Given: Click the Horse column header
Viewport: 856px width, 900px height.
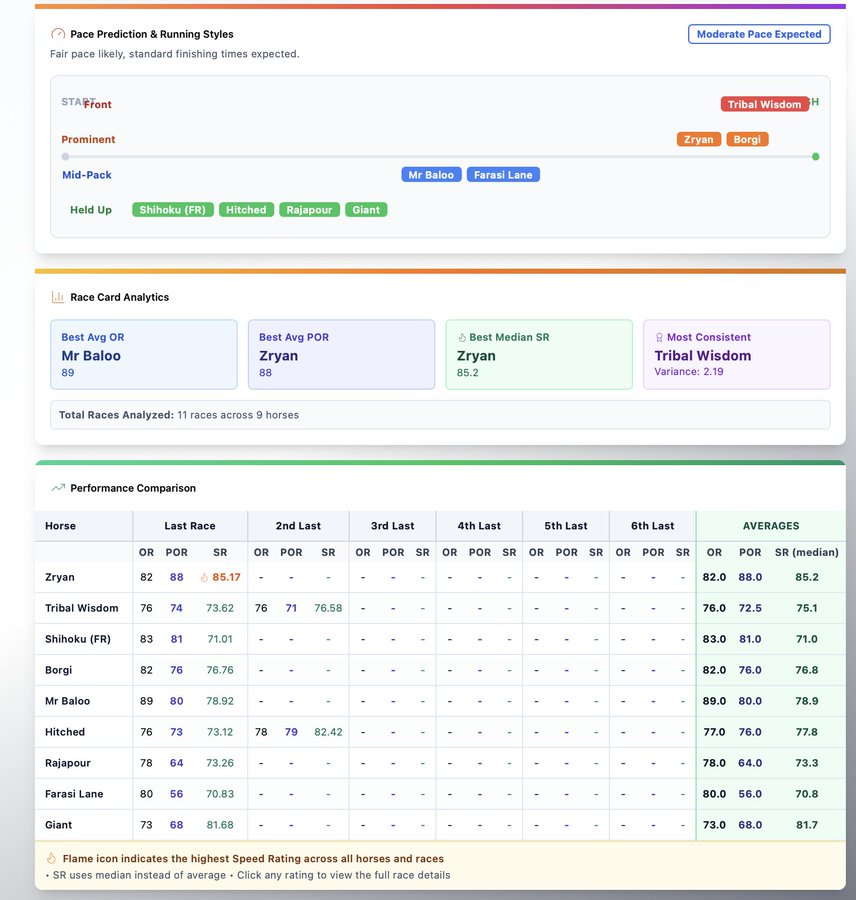Looking at the screenshot, I should point(83,526).
